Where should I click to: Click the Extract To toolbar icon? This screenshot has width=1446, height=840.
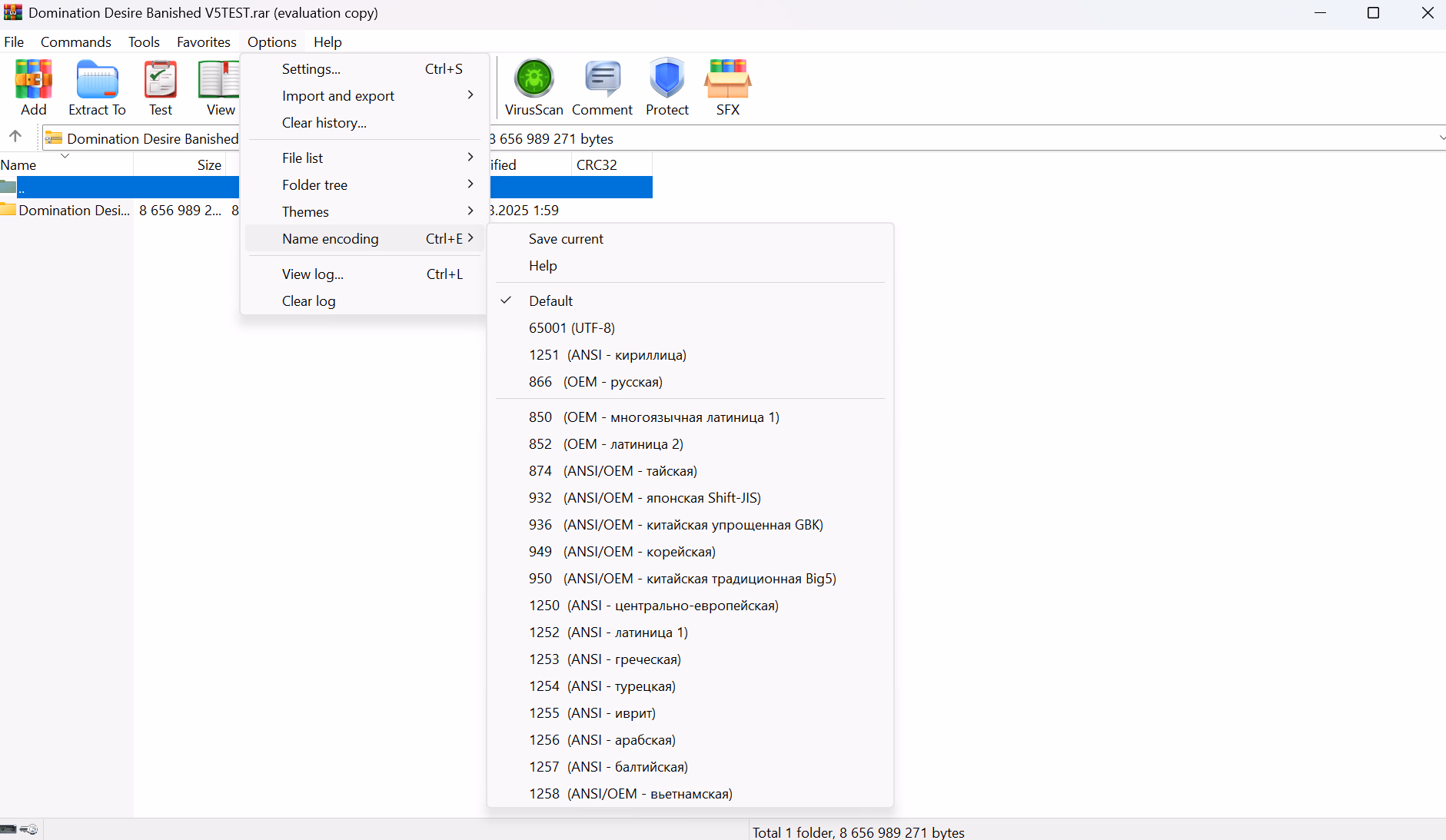coord(97,88)
